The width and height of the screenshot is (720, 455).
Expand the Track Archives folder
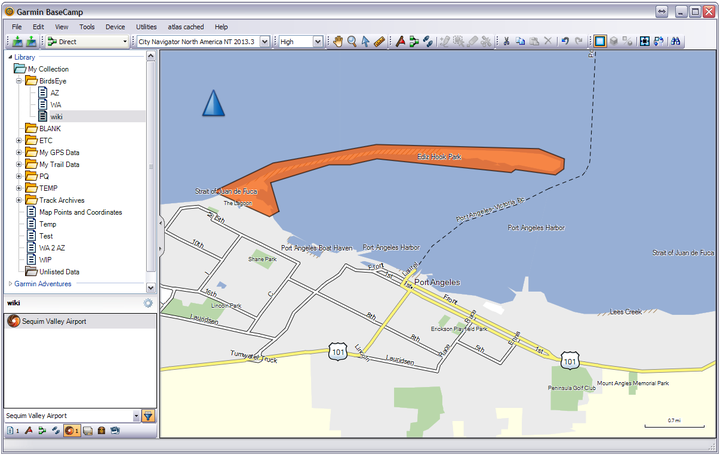(x=19, y=200)
